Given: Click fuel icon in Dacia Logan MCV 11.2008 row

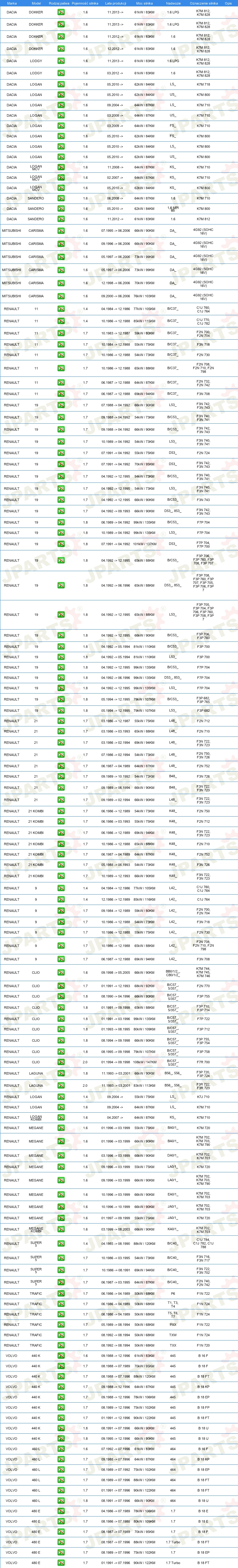Looking at the screenshot, I should coord(61,168).
